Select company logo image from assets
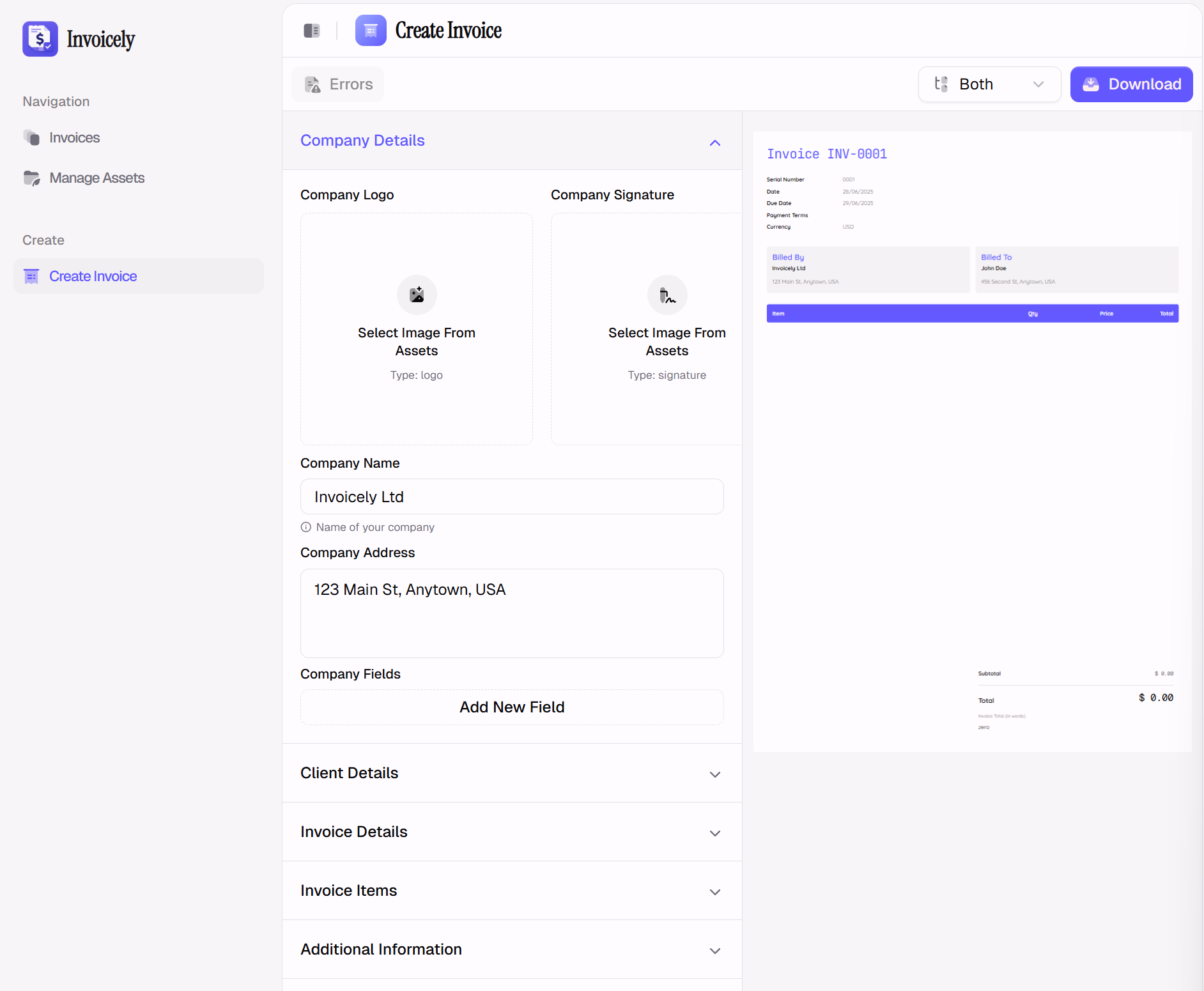1204x991 pixels. 417,329
